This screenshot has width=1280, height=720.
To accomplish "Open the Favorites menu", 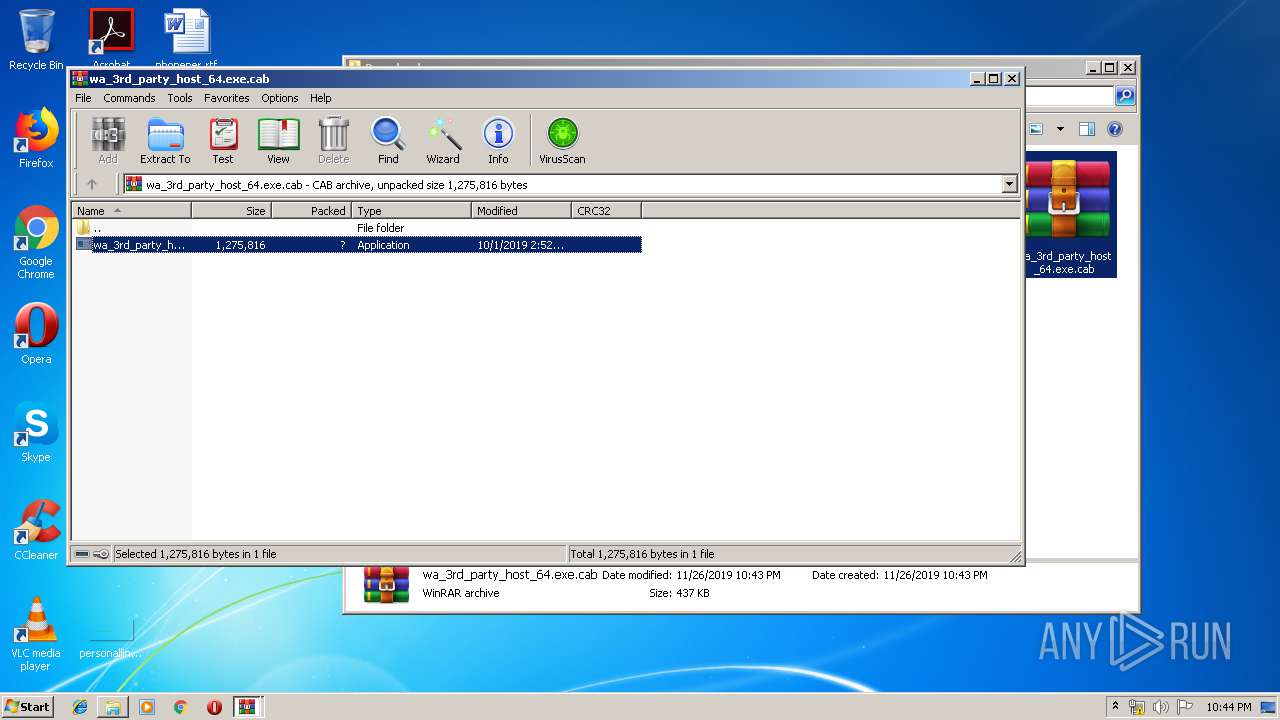I will [227, 98].
